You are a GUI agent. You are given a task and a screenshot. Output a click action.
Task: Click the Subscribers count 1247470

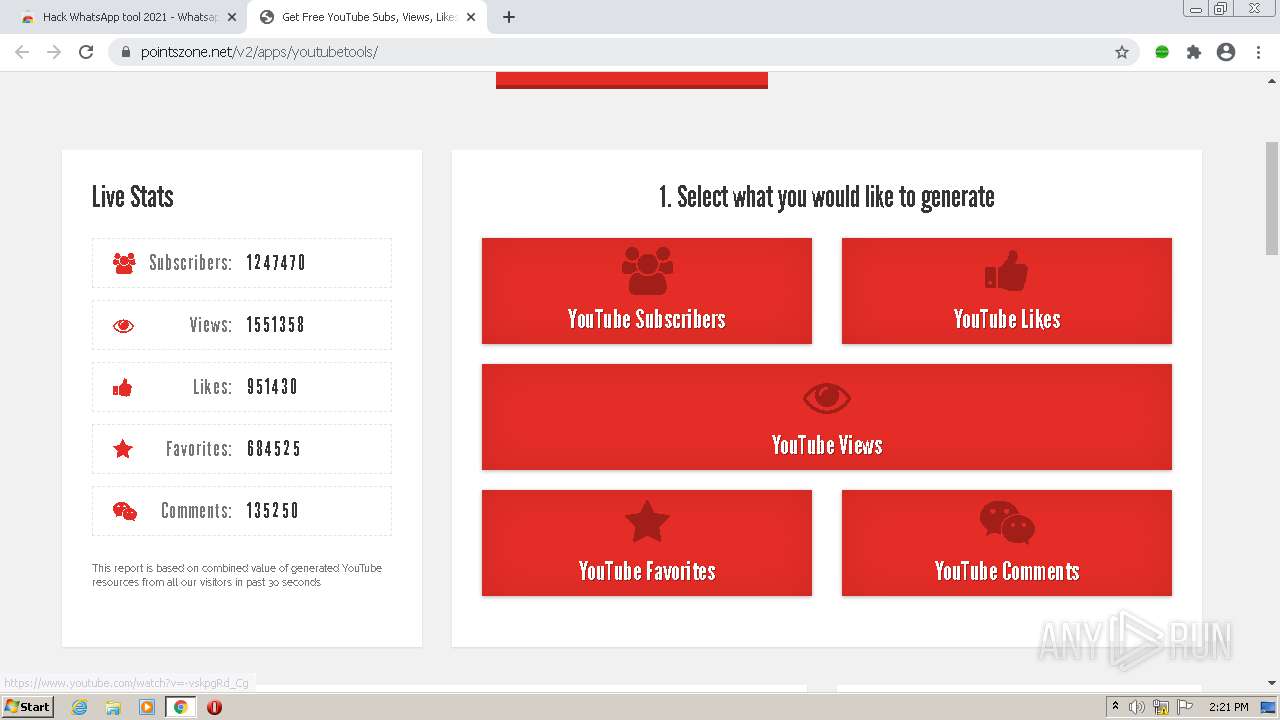point(276,263)
